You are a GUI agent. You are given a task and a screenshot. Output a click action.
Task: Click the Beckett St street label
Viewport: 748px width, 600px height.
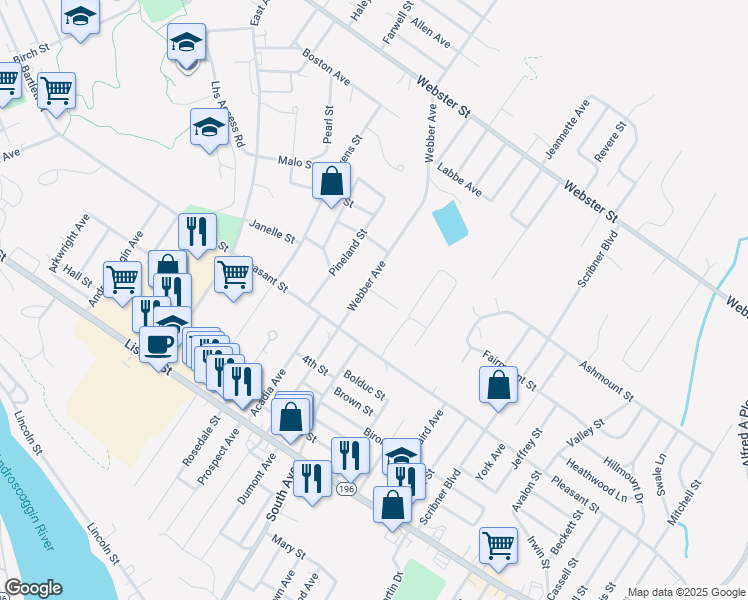[x=567, y=533]
